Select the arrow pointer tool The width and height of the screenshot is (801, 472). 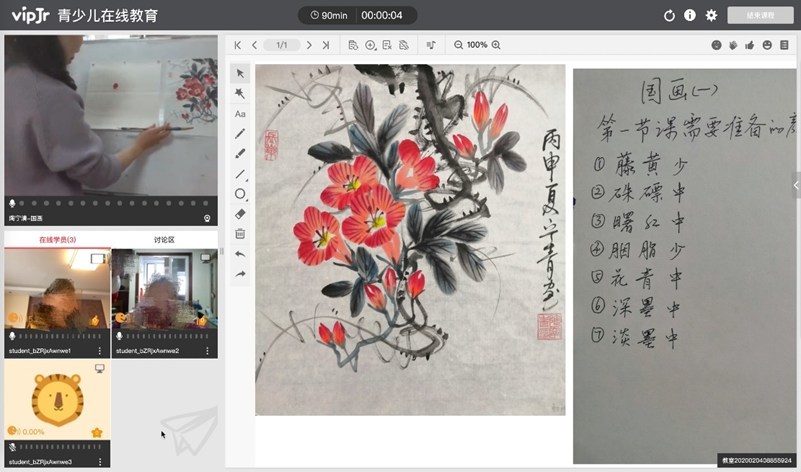click(x=240, y=73)
